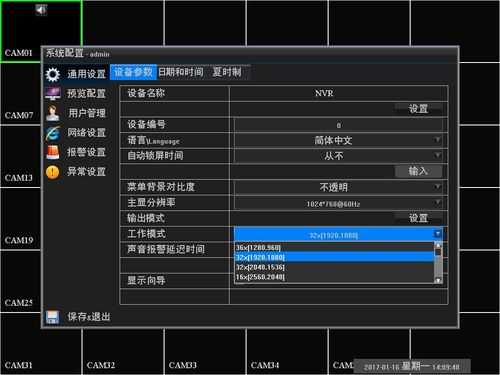Select 报警设置 menu label
500x375 pixels.
pos(87,152)
